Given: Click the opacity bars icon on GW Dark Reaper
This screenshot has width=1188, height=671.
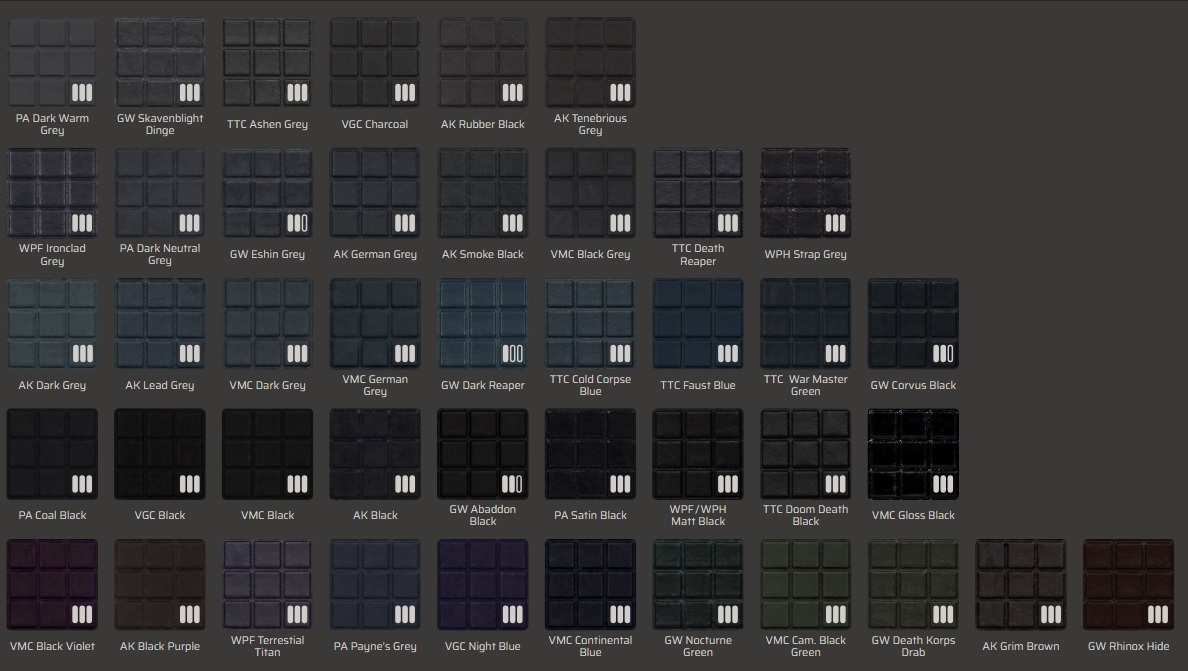Looking at the screenshot, I should 512,353.
